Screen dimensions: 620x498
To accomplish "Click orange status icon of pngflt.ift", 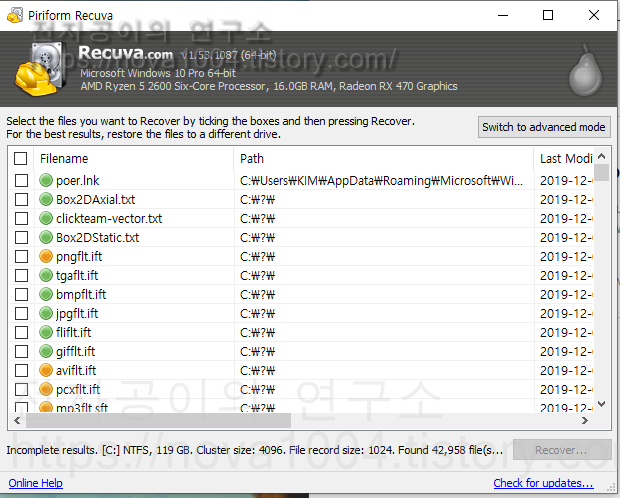I will click(46, 256).
